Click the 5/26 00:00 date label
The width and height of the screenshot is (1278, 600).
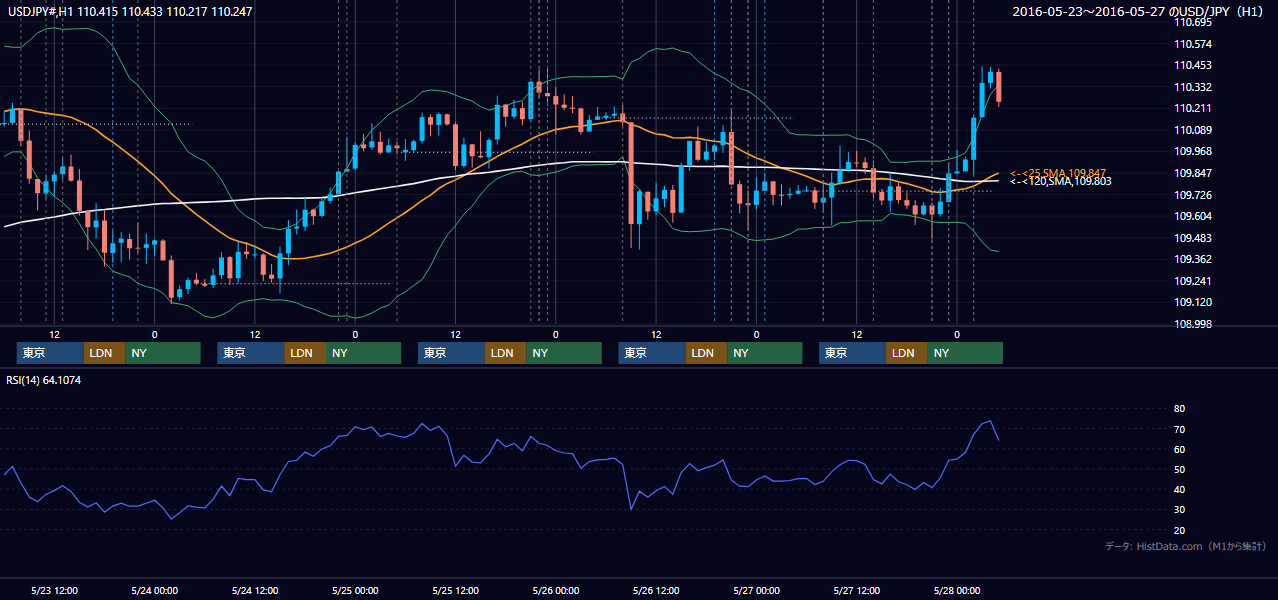click(555, 590)
